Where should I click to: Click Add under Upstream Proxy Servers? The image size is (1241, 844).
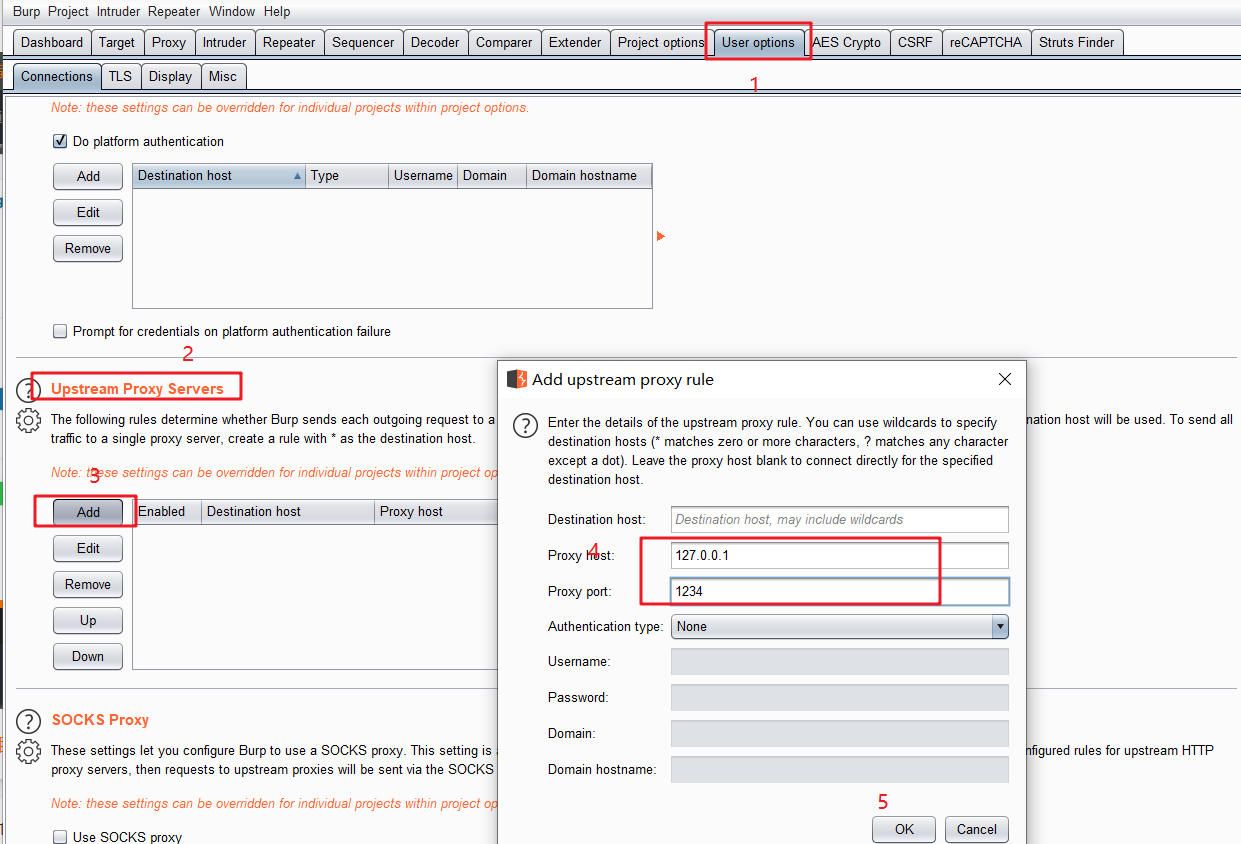click(88, 512)
